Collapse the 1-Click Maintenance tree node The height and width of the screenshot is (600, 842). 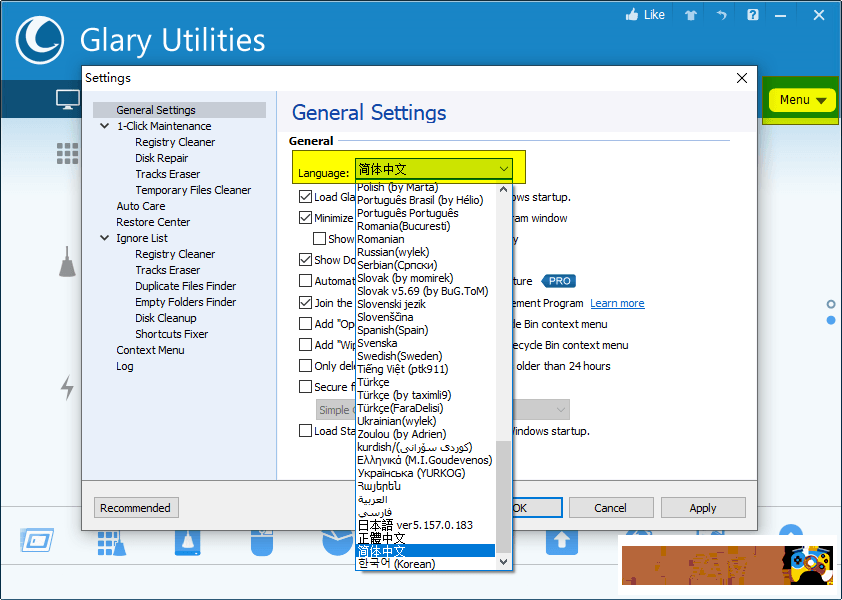(104, 126)
